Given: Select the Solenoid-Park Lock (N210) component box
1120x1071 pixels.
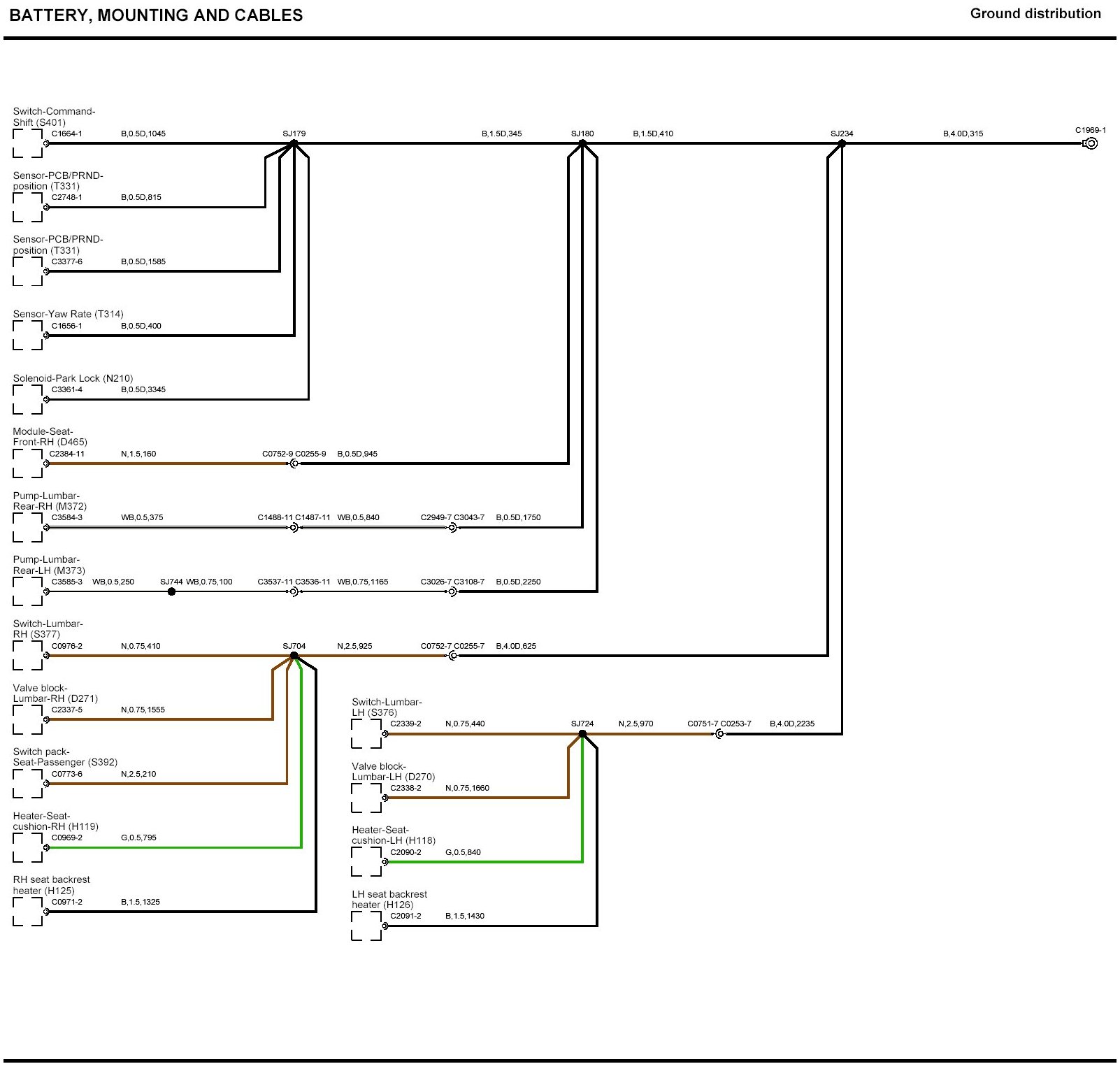Looking at the screenshot, I should click(x=28, y=400).
